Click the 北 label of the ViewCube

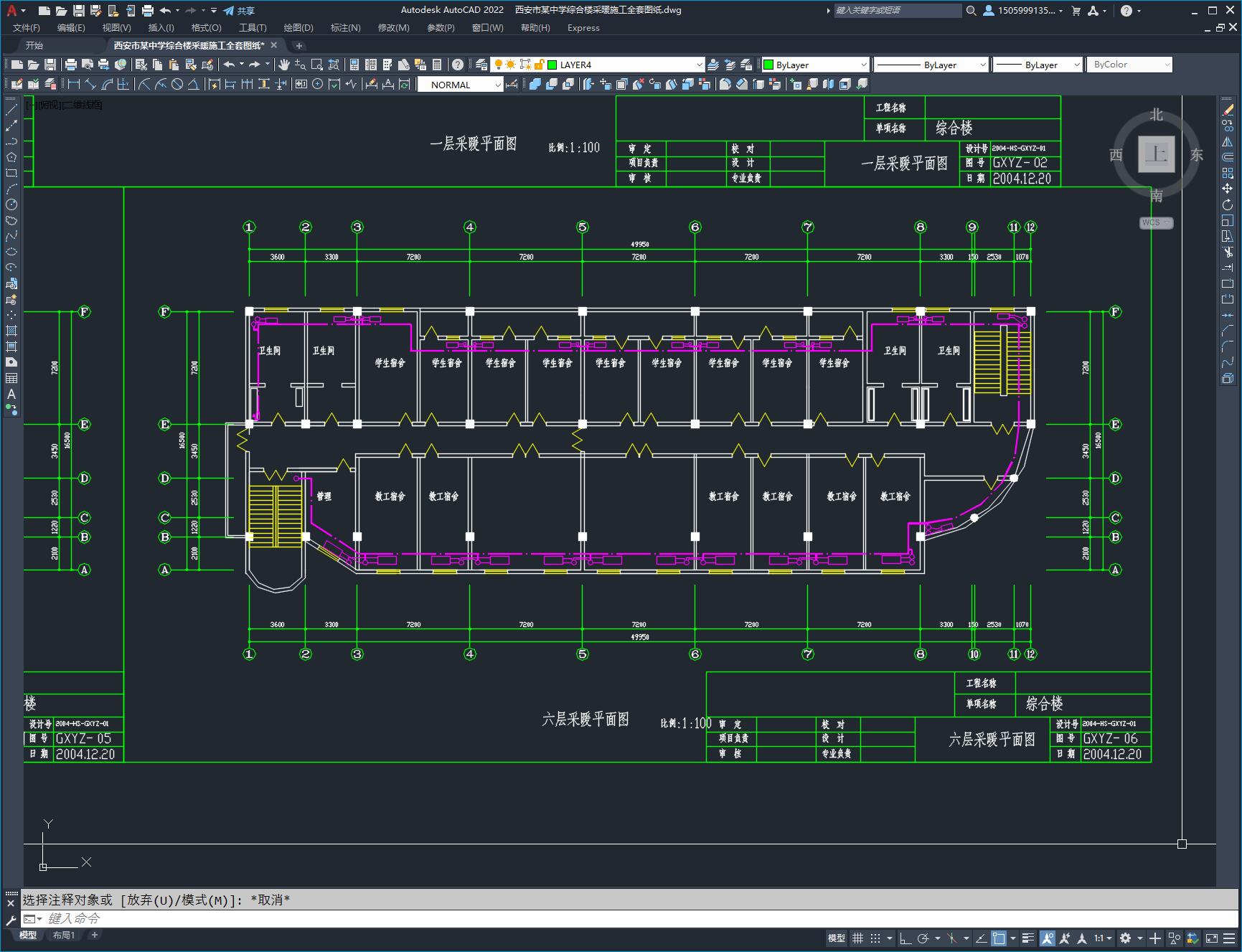pyautogui.click(x=1156, y=115)
